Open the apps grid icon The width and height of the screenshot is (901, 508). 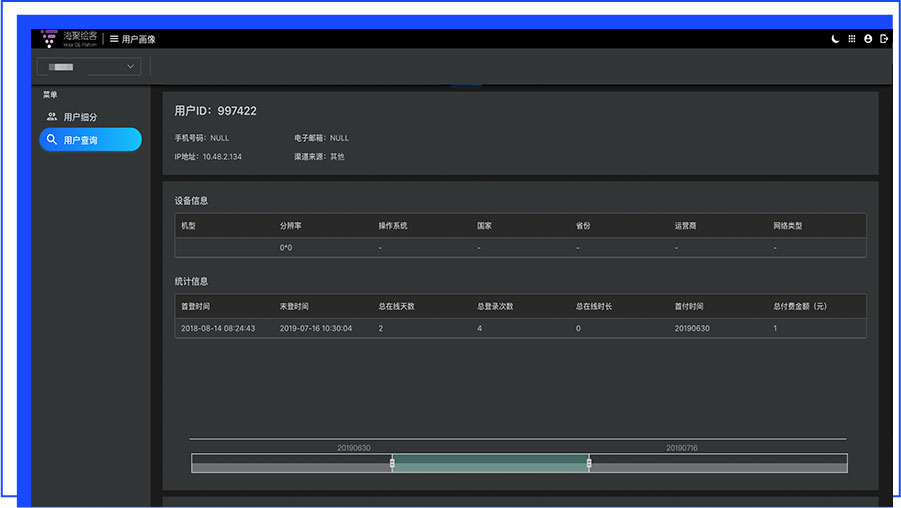852,39
